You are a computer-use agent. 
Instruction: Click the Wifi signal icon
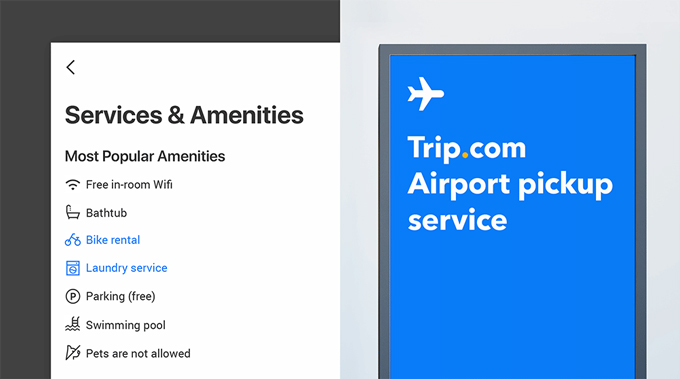point(72,185)
